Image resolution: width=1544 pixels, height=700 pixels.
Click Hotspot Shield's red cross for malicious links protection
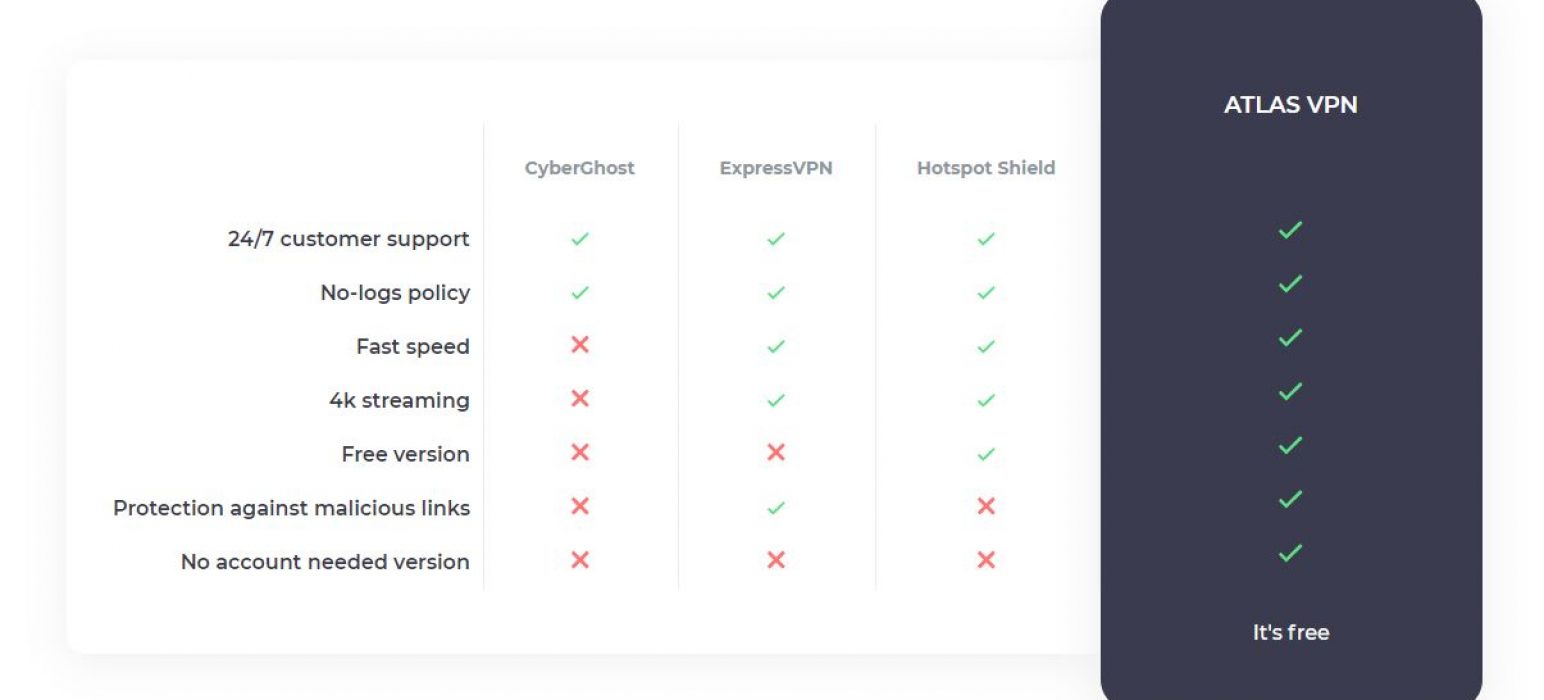(x=986, y=506)
